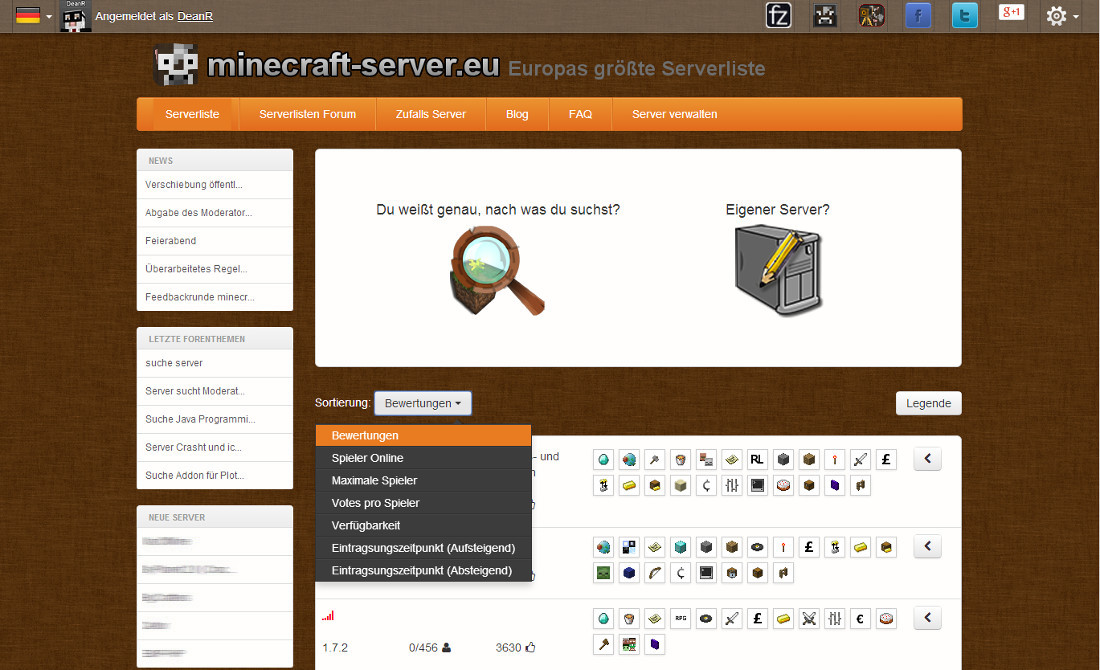This screenshot has height=670, width=1100.
Task: Click the Legende button
Action: (x=928, y=403)
